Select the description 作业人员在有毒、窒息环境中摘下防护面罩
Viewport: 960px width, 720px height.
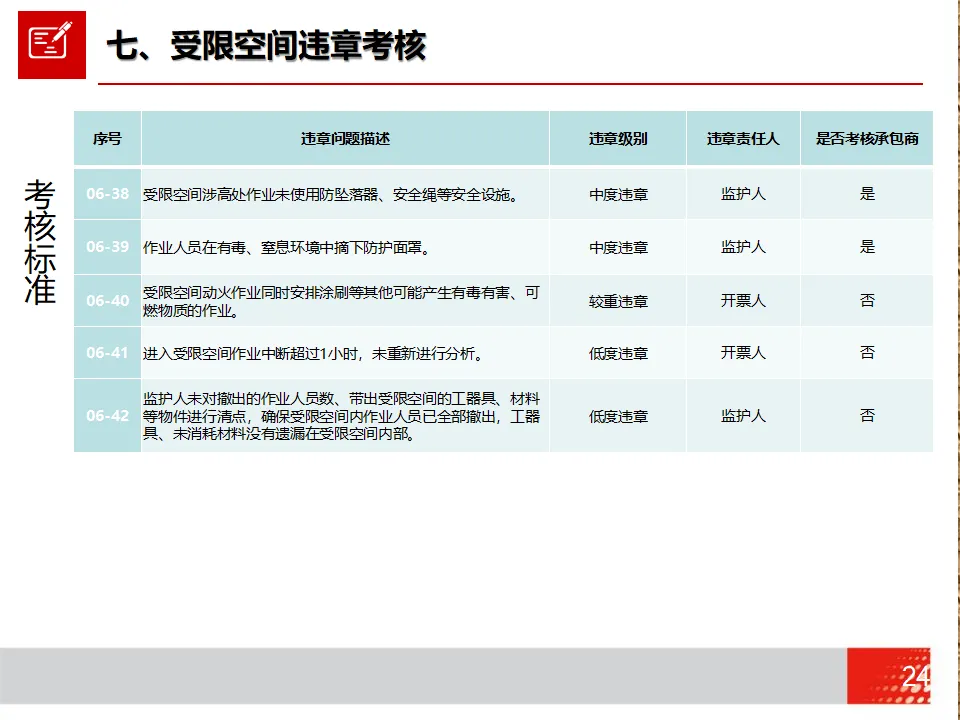287,248
